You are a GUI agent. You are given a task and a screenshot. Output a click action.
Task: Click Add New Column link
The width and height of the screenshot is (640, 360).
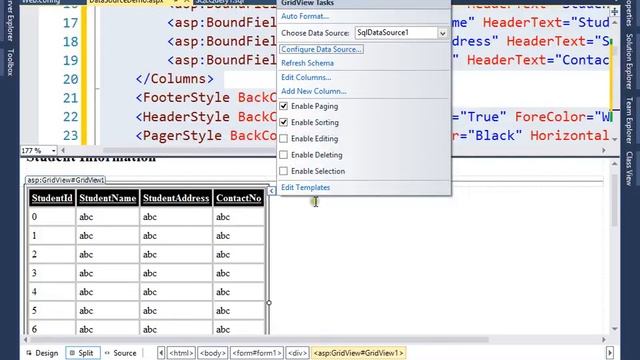click(313, 91)
